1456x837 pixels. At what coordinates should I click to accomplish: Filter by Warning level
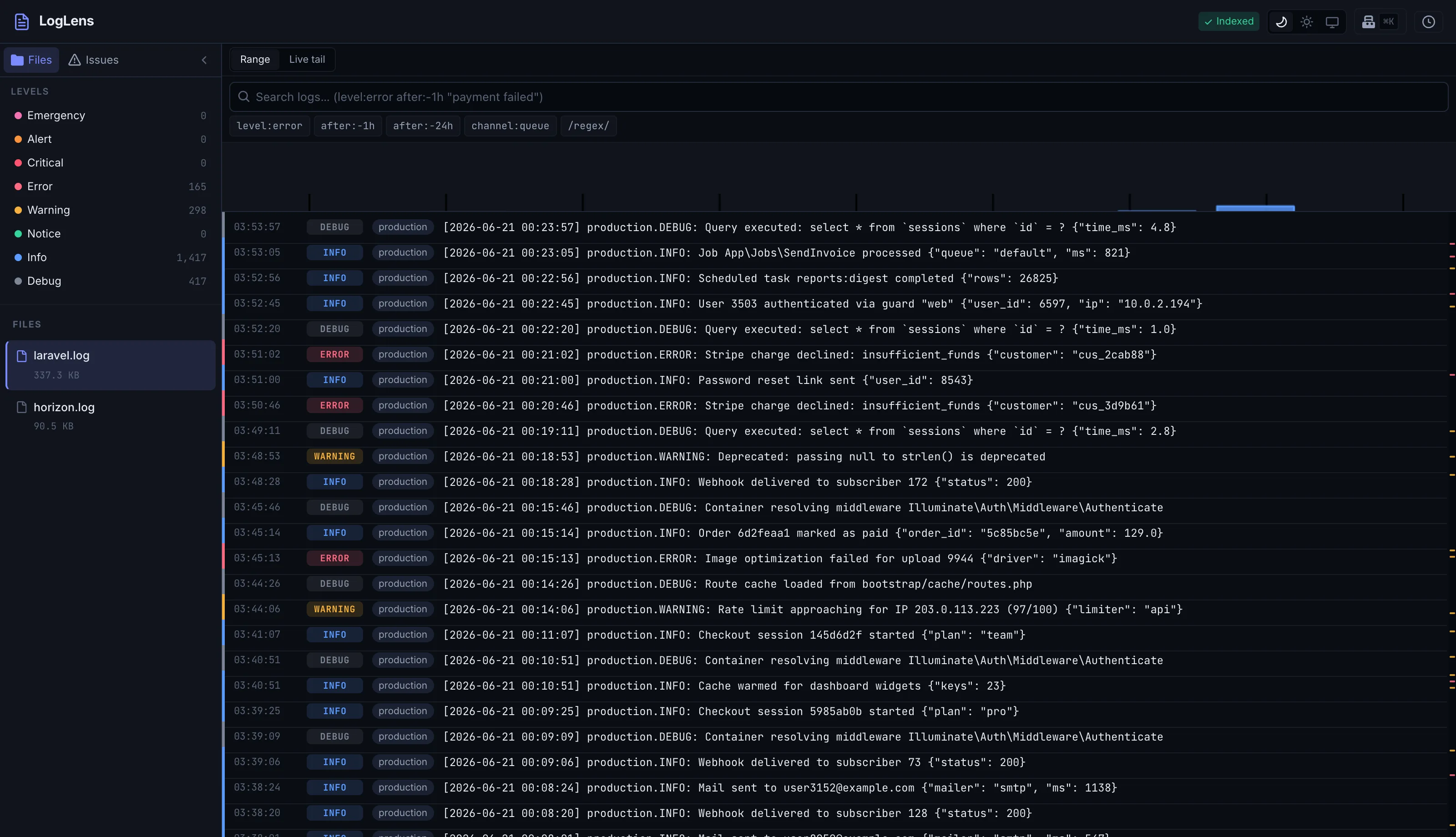pyautogui.click(x=111, y=210)
